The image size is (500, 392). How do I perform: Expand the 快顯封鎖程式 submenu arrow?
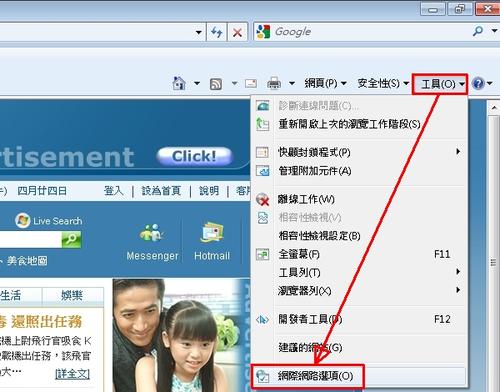[x=458, y=152]
